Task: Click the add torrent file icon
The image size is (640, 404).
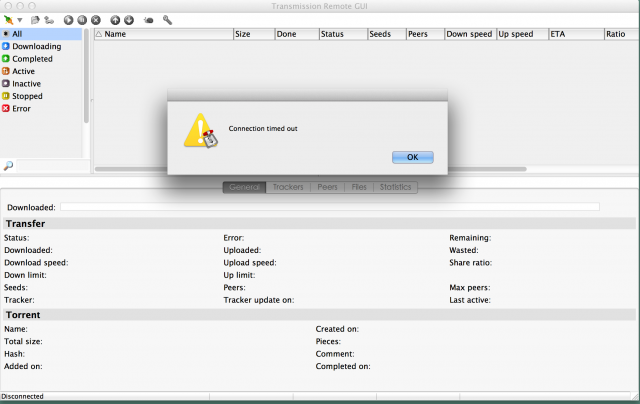Action: [x=36, y=20]
